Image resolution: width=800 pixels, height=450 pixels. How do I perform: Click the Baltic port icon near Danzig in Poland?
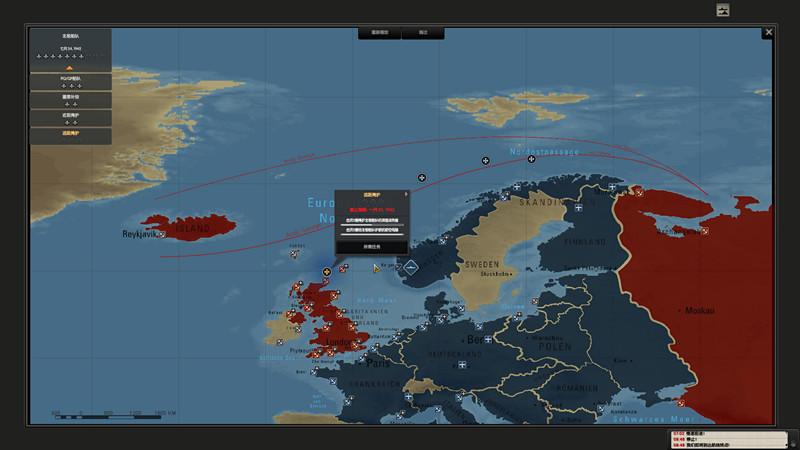point(516,317)
